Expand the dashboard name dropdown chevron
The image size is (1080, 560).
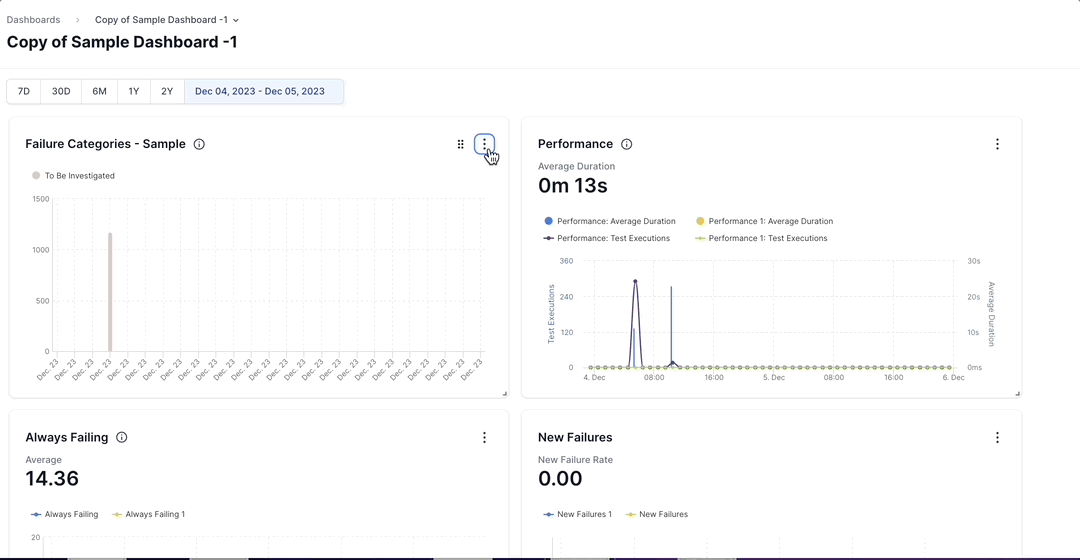click(x=236, y=20)
